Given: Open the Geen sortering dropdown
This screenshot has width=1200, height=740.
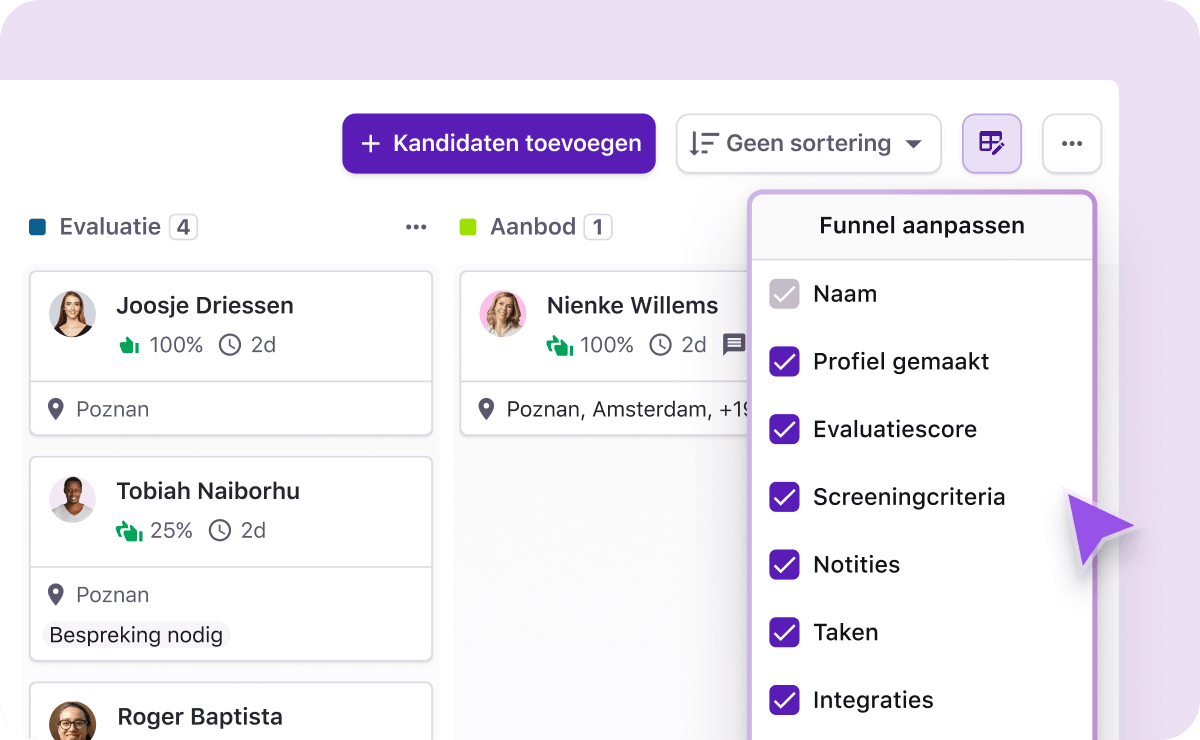Looking at the screenshot, I should click(x=808, y=143).
